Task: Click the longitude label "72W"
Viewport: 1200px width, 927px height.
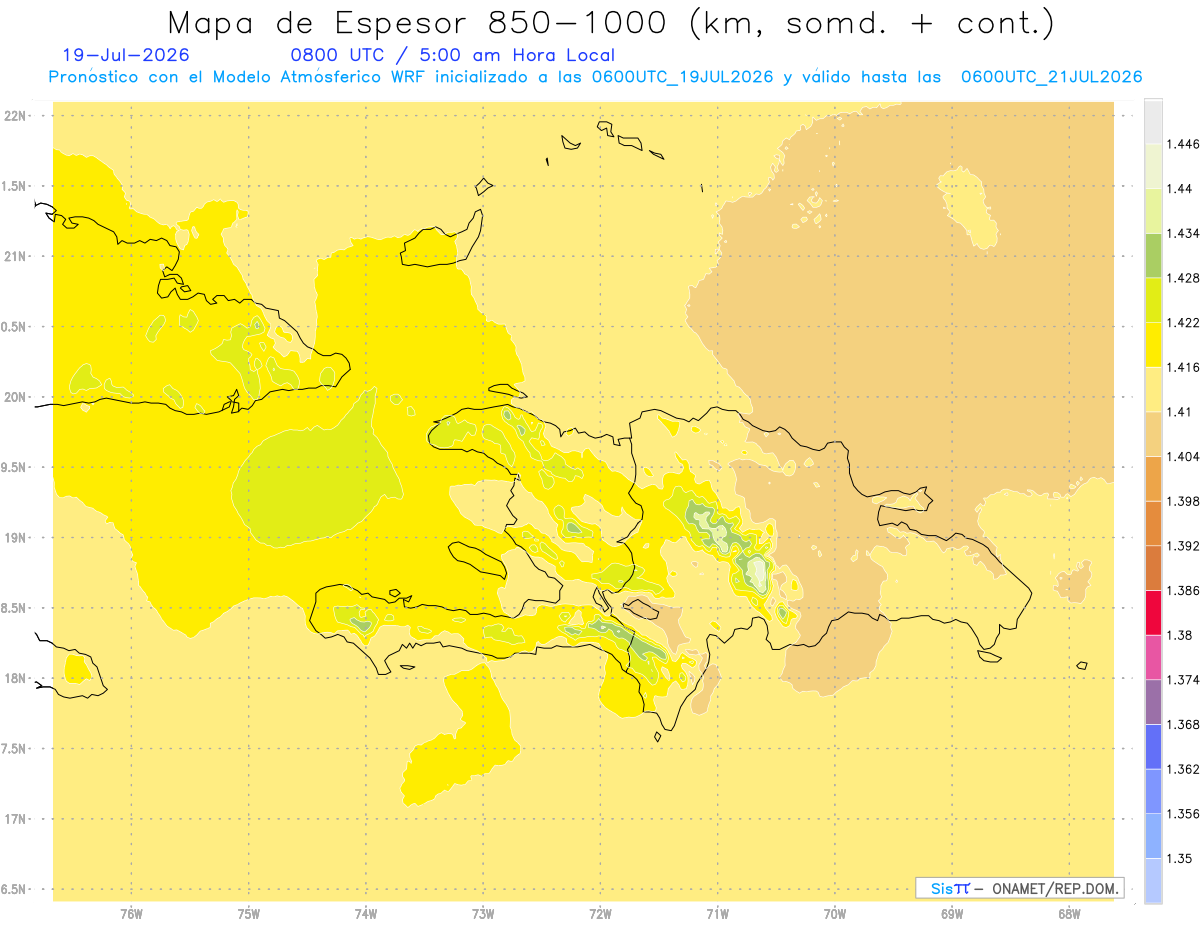Action: coord(600,914)
